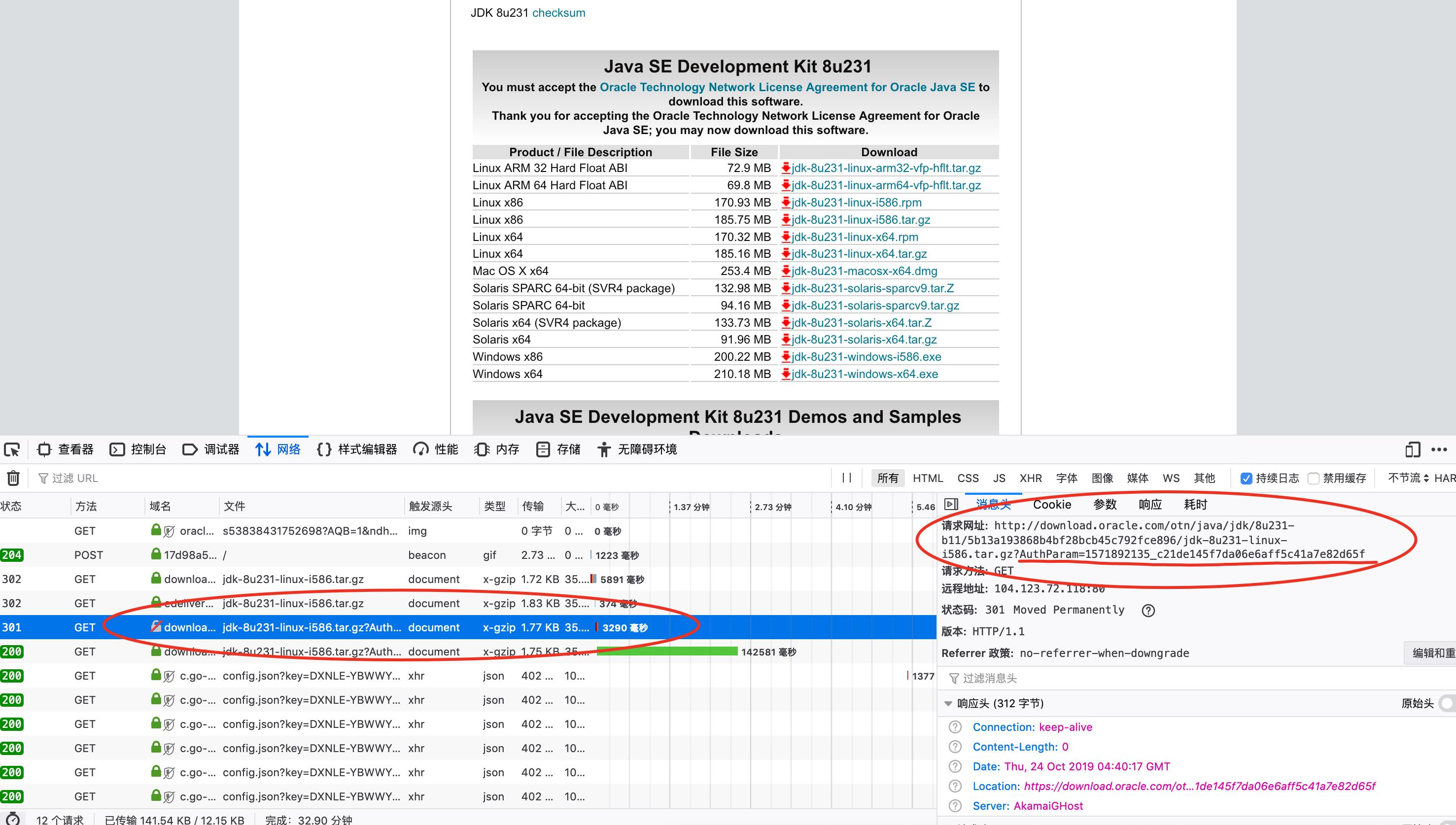Filter requests by CSS
Viewport: 1456px width, 825px height.
pyautogui.click(x=968, y=478)
